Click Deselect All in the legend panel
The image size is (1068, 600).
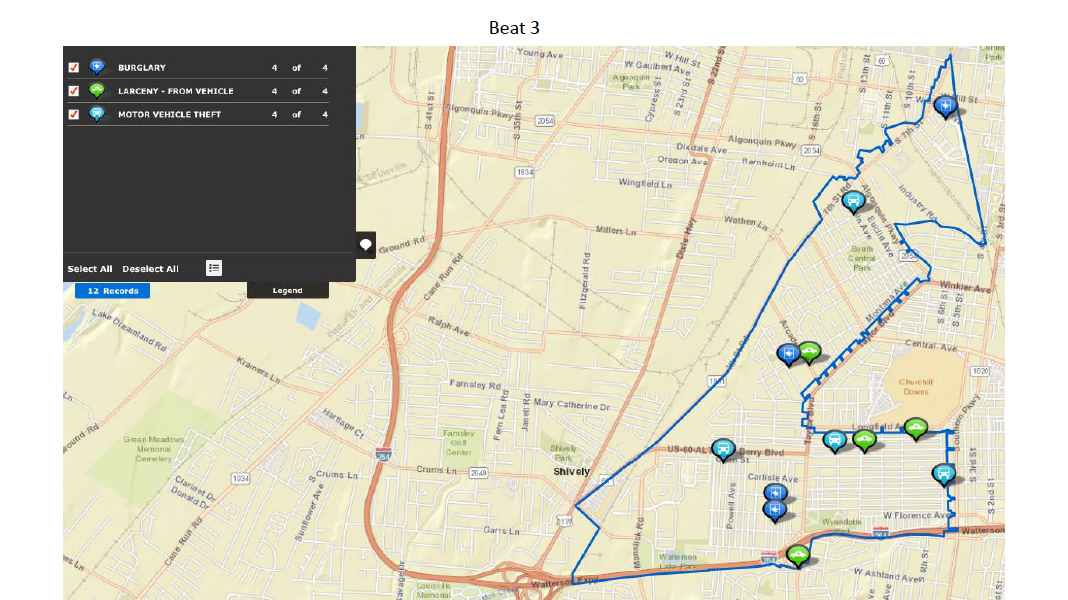150,269
